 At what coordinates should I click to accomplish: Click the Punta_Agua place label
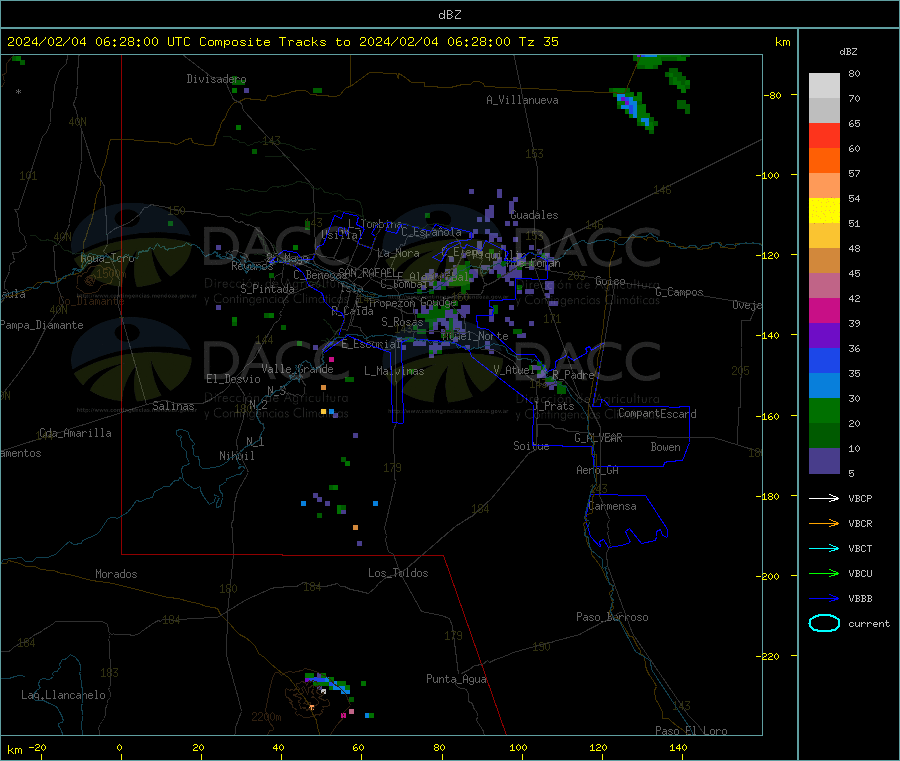click(456, 679)
